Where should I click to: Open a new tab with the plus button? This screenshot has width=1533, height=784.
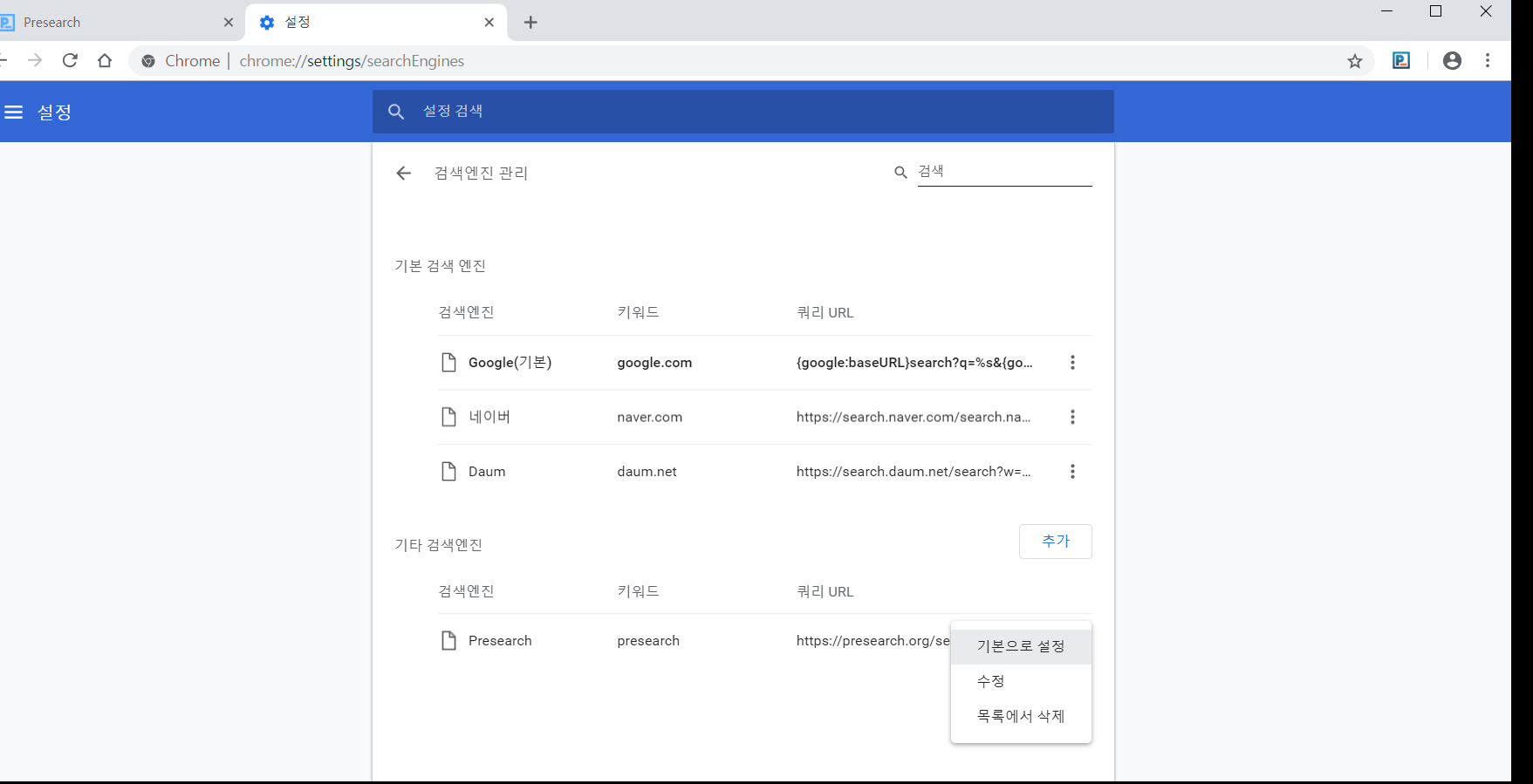point(530,23)
